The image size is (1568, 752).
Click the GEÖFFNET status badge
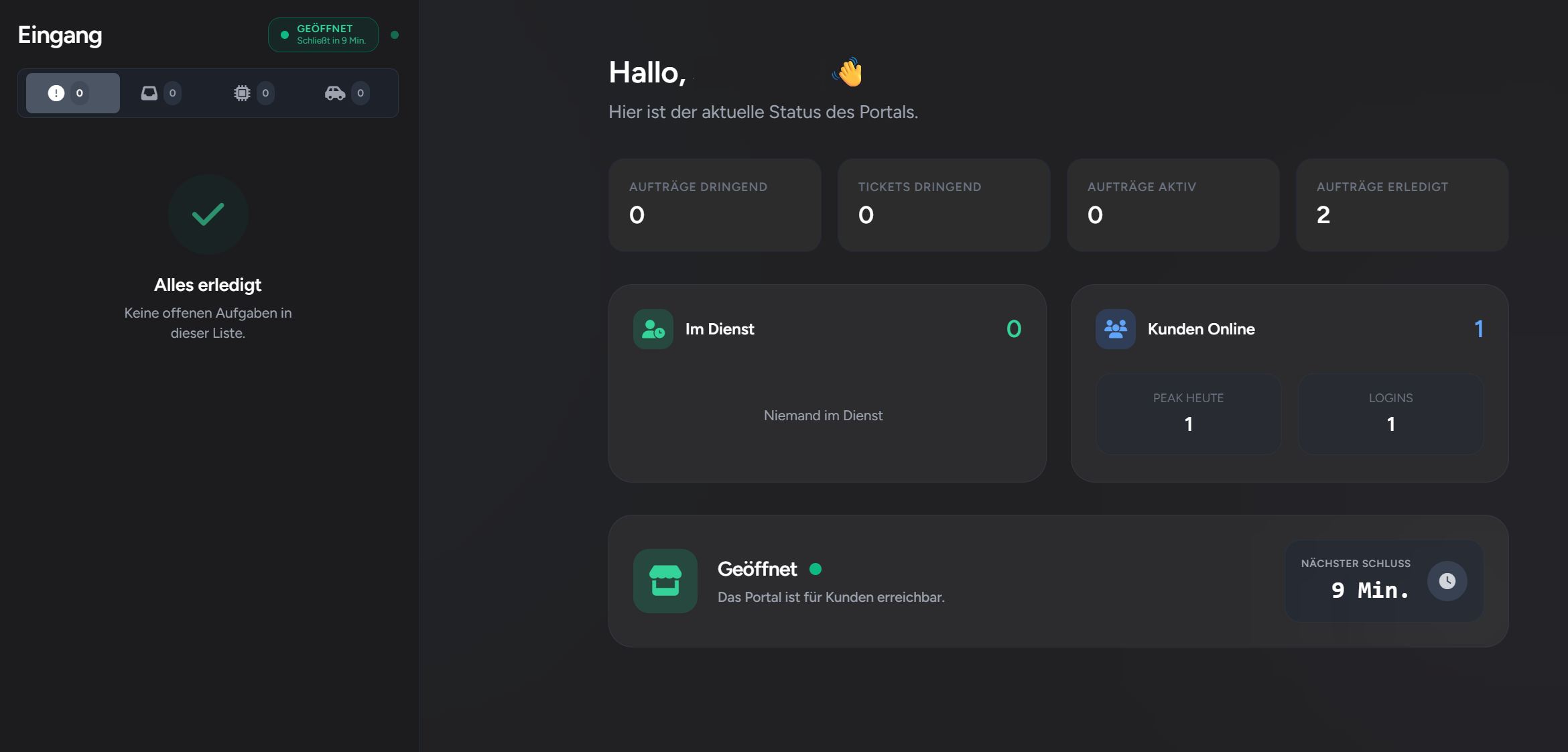(323, 35)
